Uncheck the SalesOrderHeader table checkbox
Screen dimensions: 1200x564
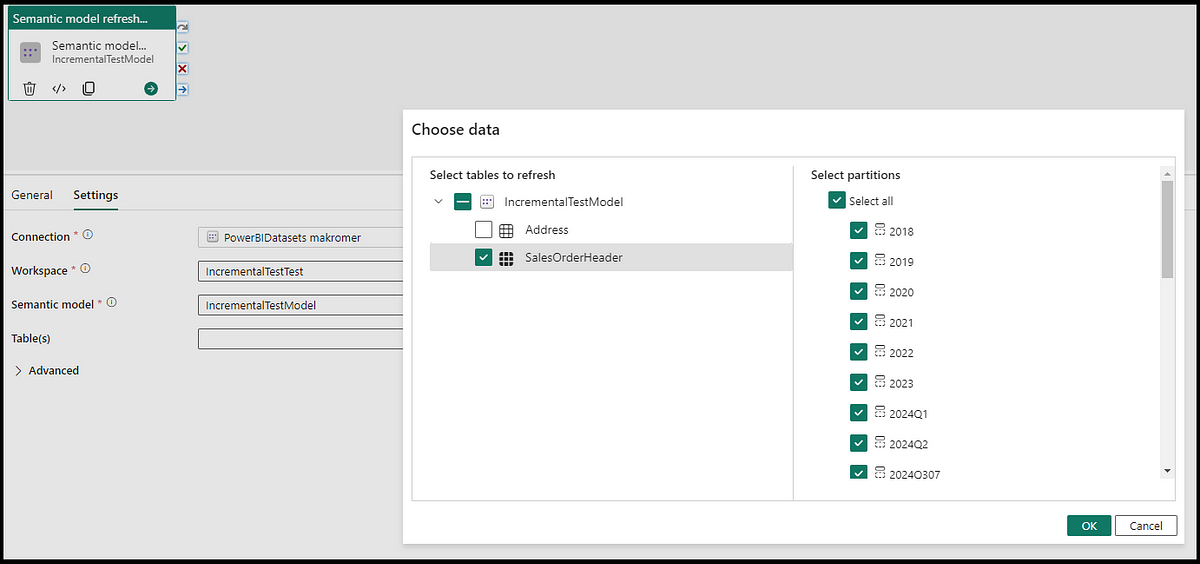click(x=484, y=258)
